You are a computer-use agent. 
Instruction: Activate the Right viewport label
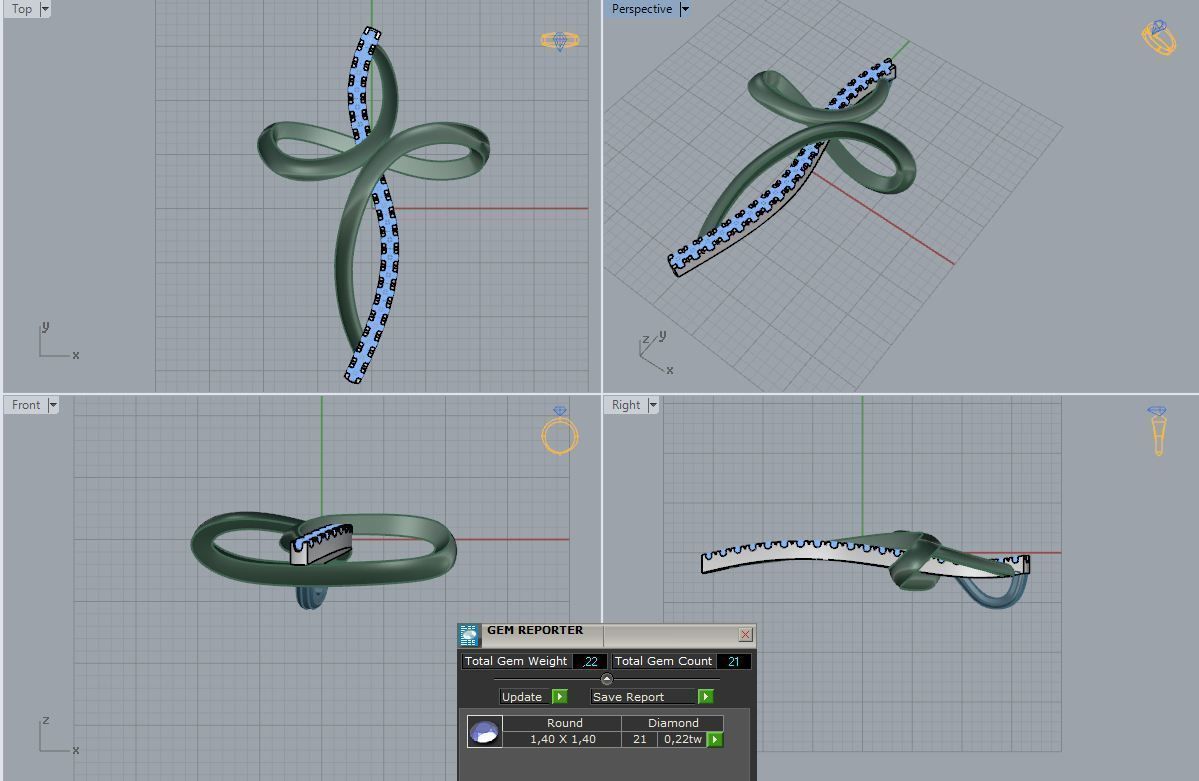626,405
